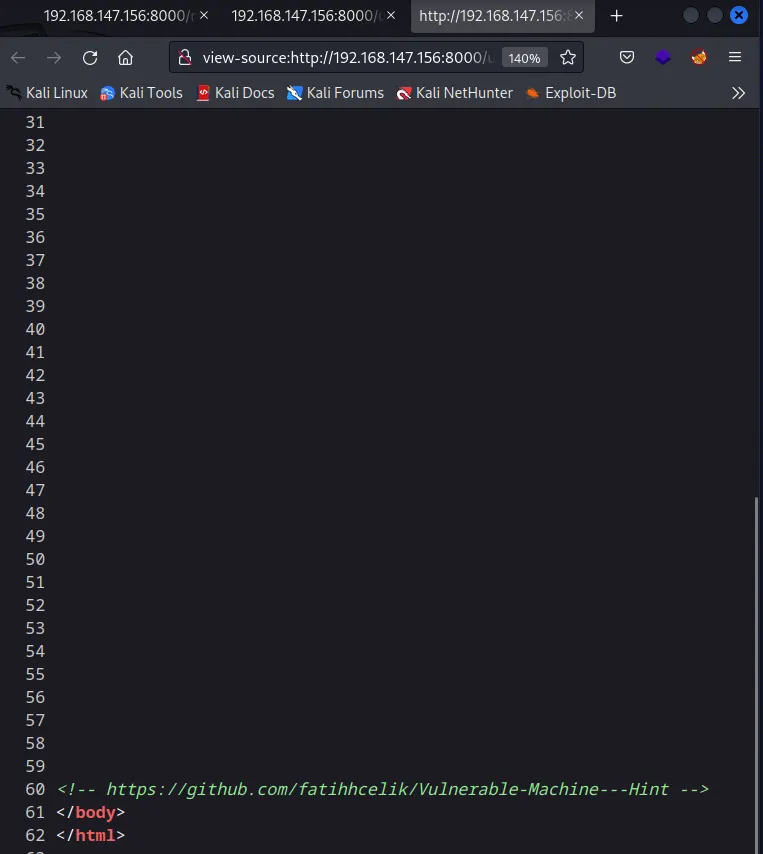Click the closing html tag line 62

point(90,835)
